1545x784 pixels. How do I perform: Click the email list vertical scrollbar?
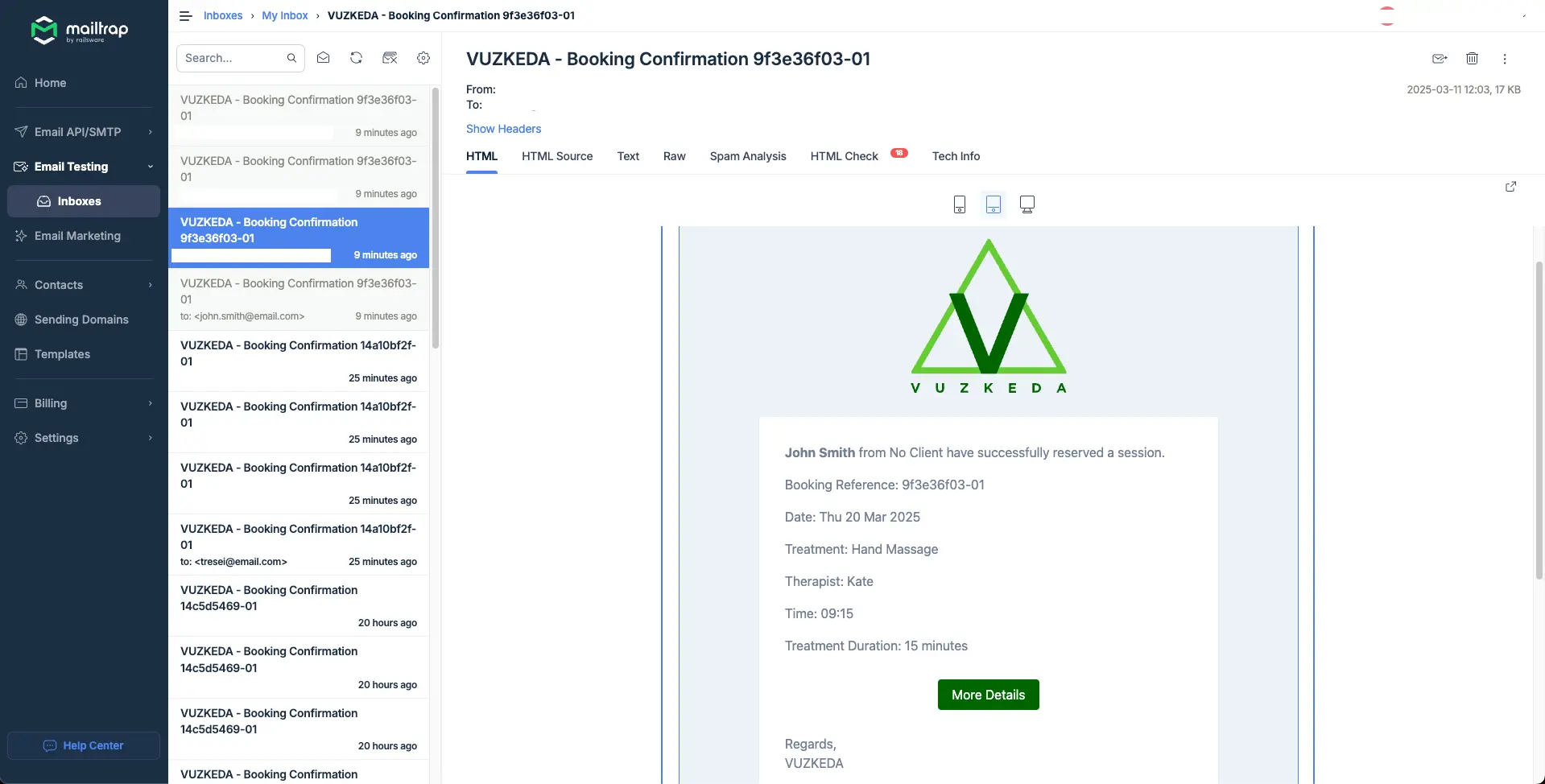click(436, 217)
